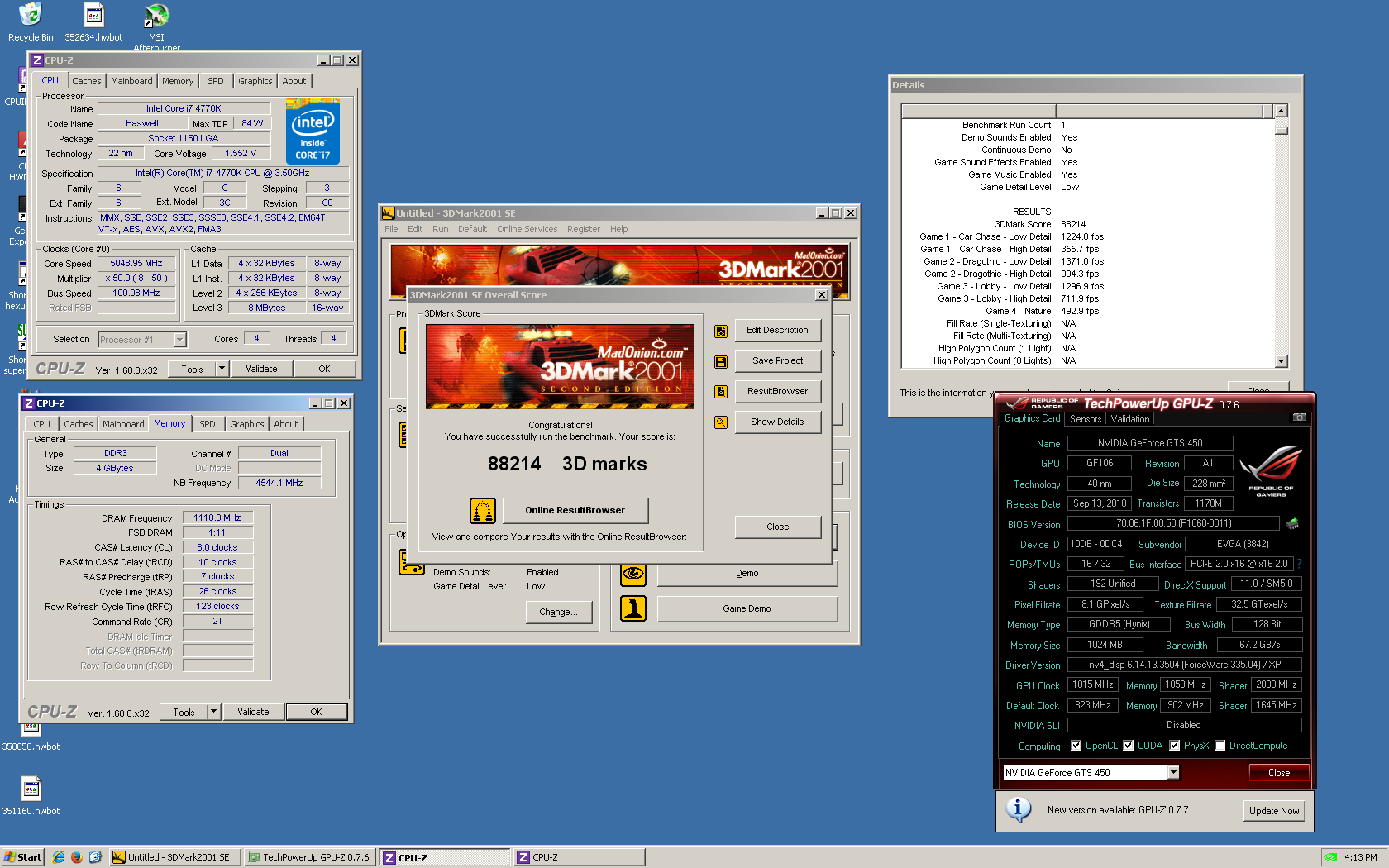Click Update Now in the GPU-Z notice
The height and width of the screenshot is (868, 1389).
click(1274, 811)
